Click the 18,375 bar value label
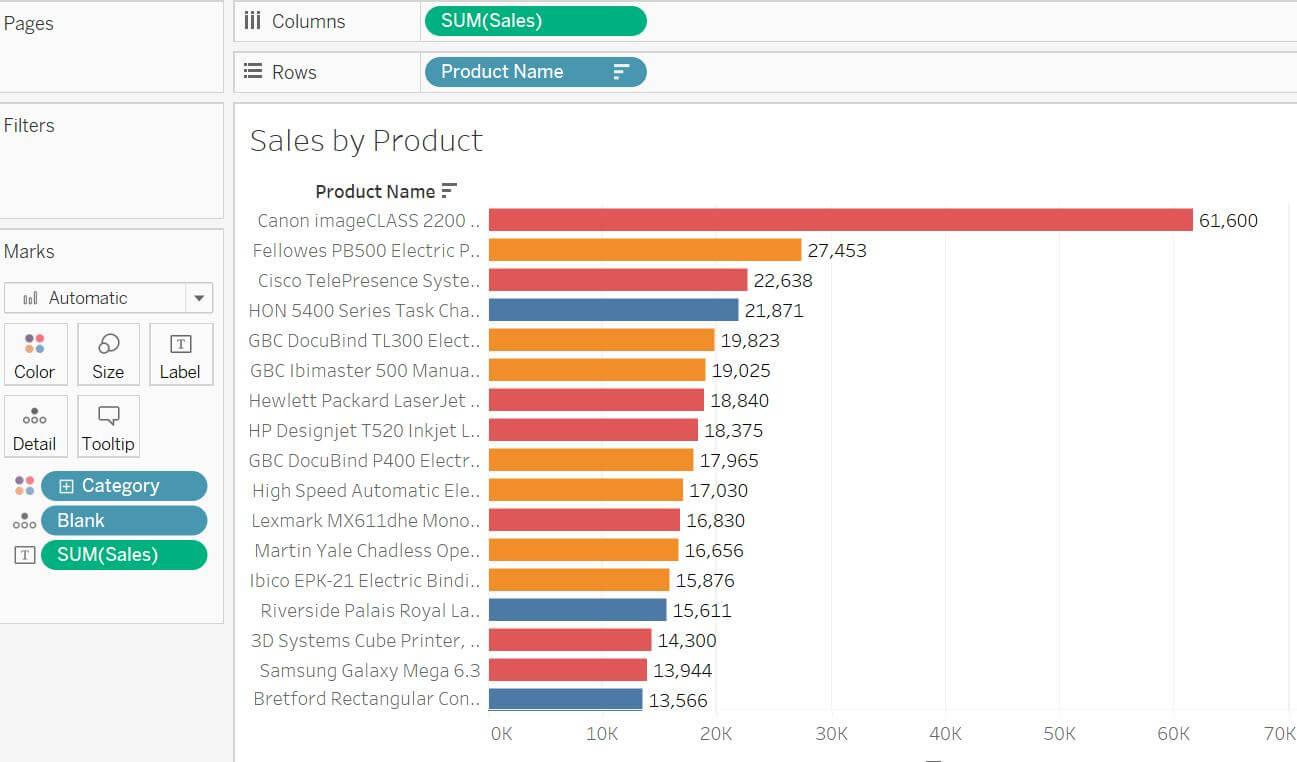1297x762 pixels. point(734,431)
